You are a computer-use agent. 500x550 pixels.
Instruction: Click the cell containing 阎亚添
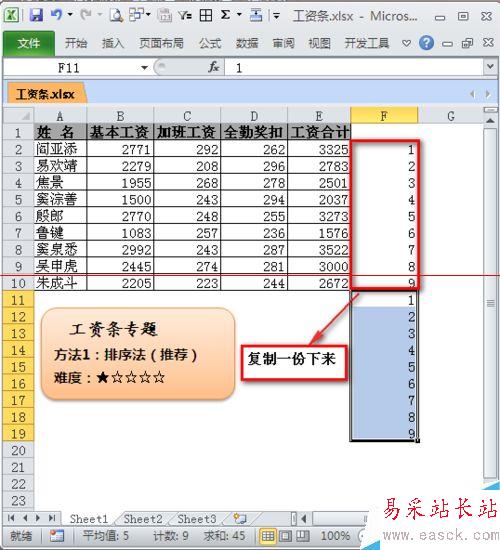60,149
